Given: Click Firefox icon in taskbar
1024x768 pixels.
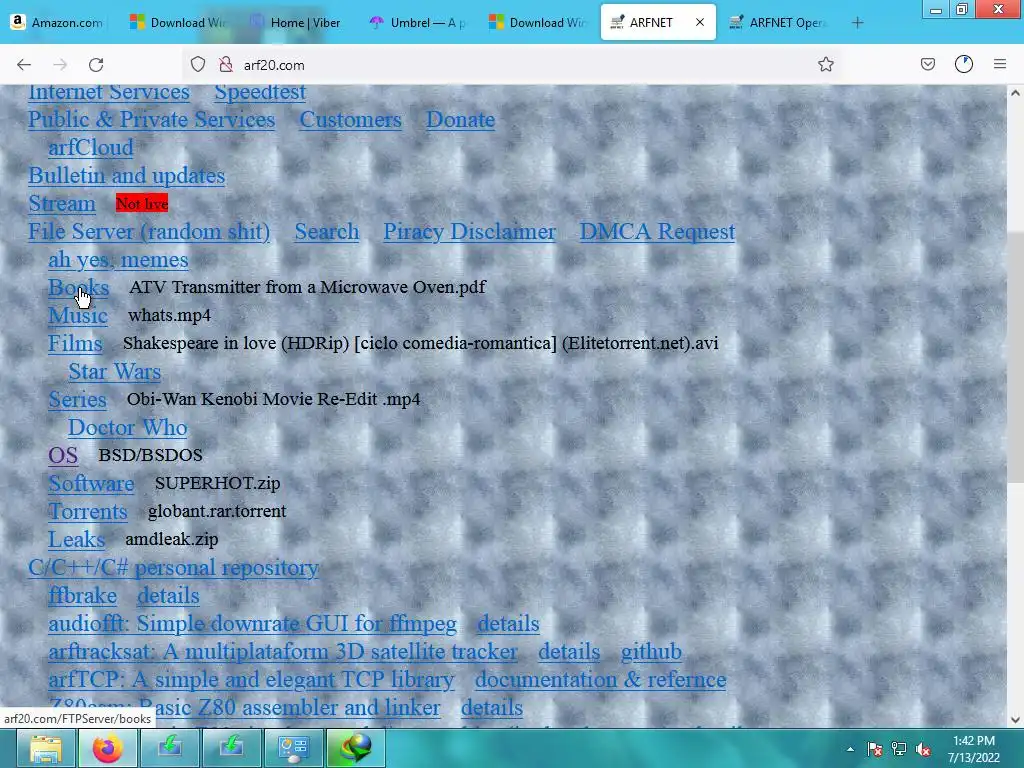Looking at the screenshot, I should [x=108, y=748].
